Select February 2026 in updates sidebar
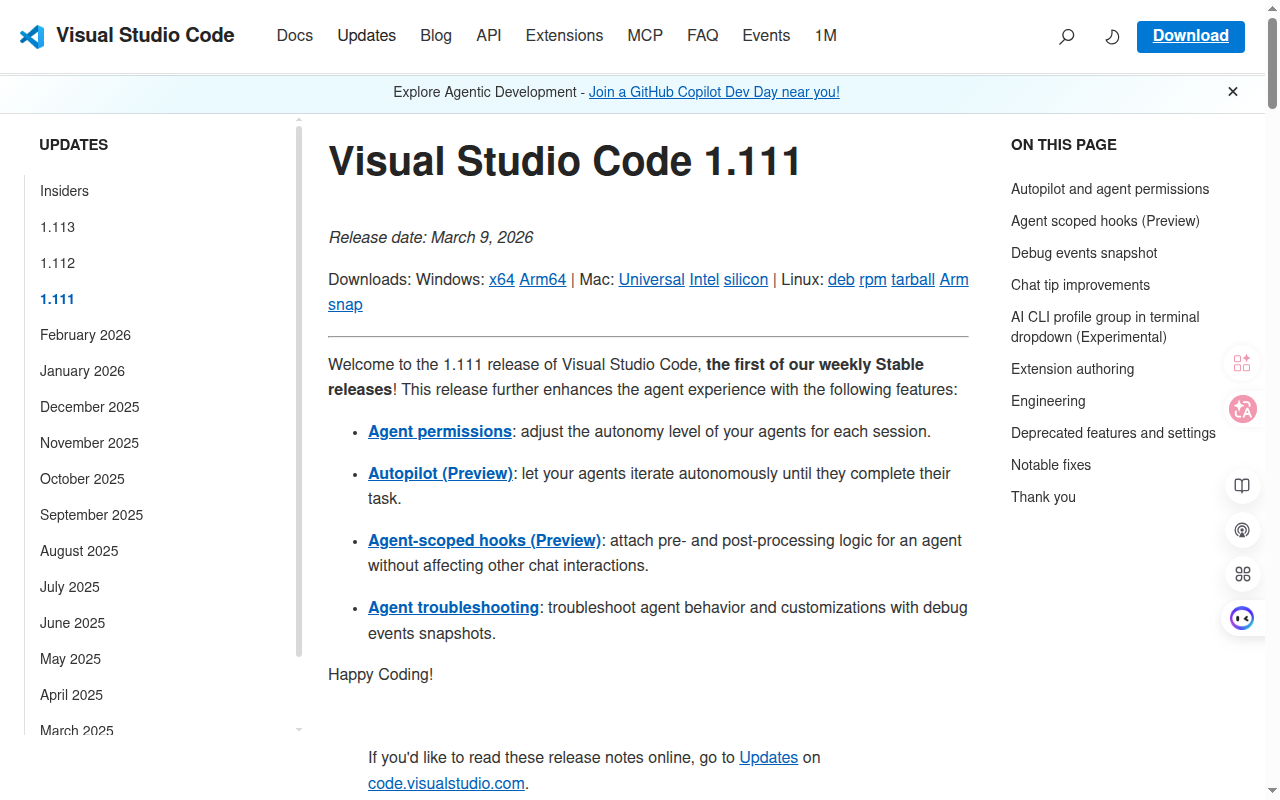Viewport: 1280px width, 800px height. [x=85, y=335]
